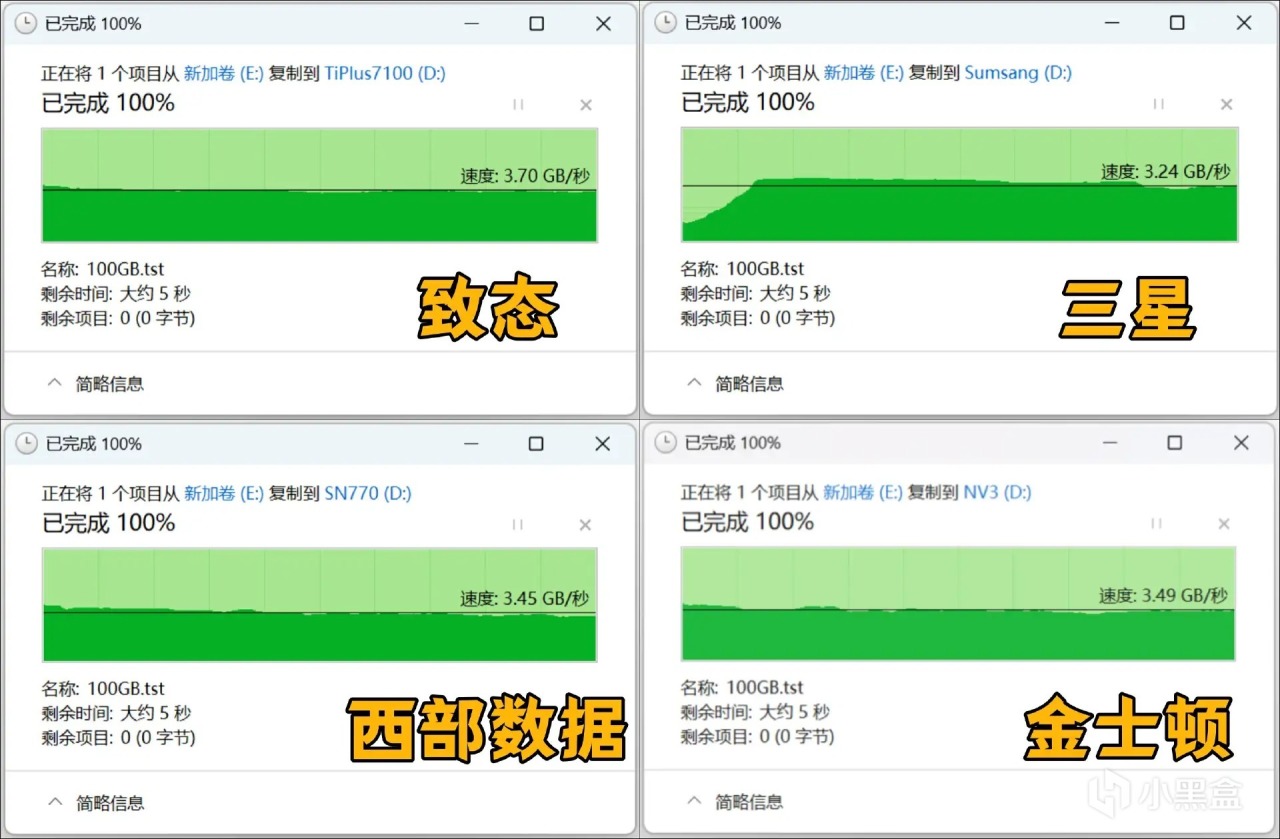Click the clock icon in the Sumsang window title bar
1280x839 pixels.
click(665, 23)
